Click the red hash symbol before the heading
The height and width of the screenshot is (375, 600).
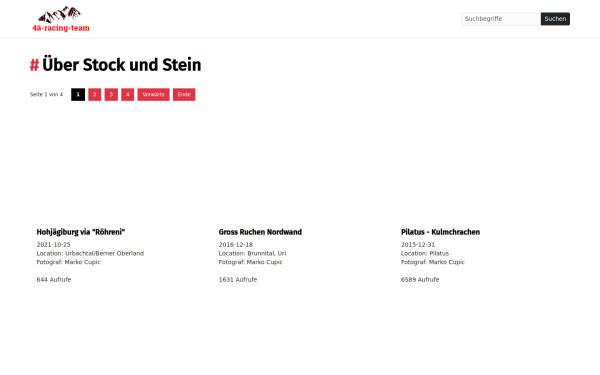(x=34, y=65)
